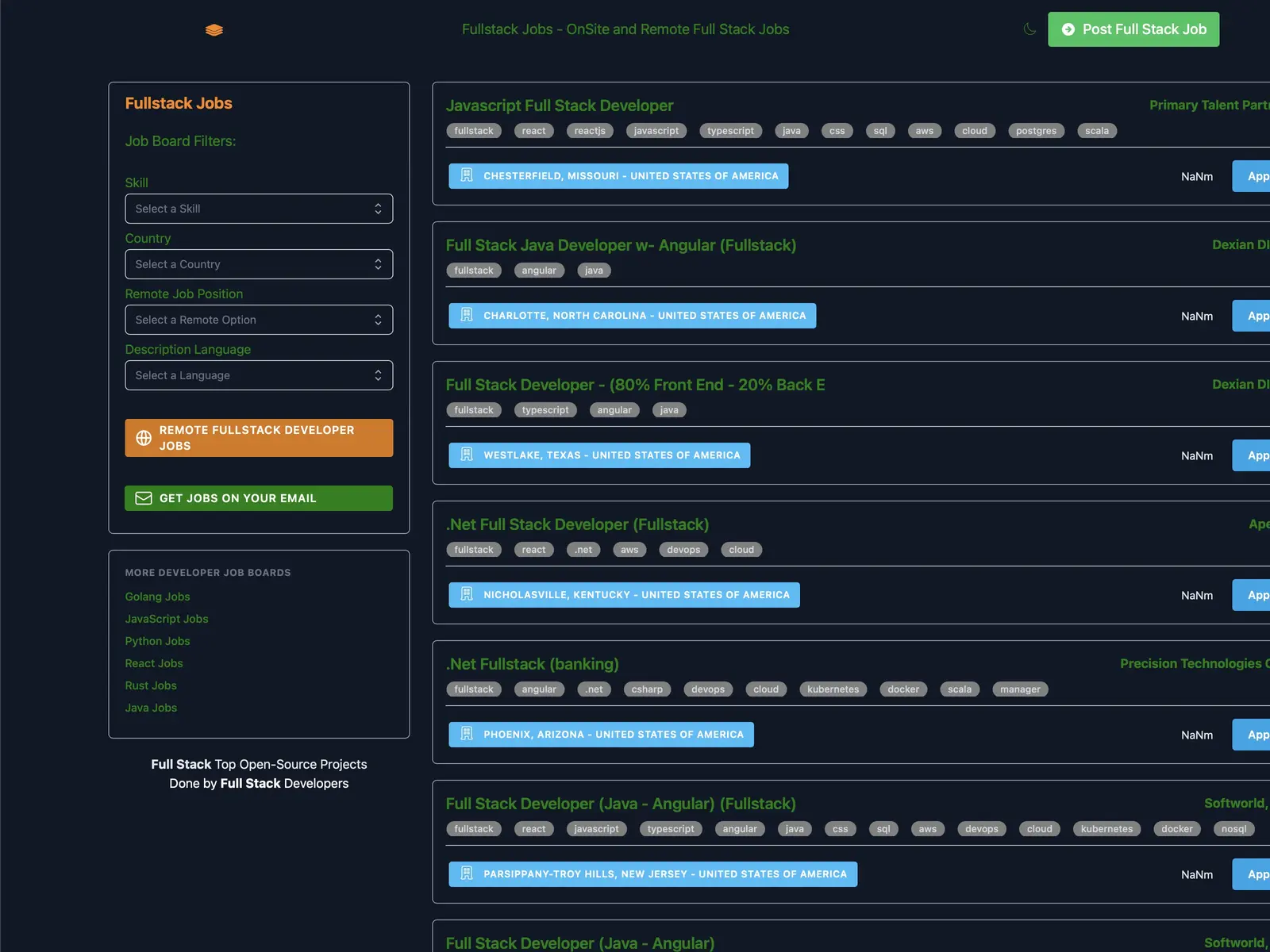Click the Post Full Stack Job button

[x=1133, y=29]
